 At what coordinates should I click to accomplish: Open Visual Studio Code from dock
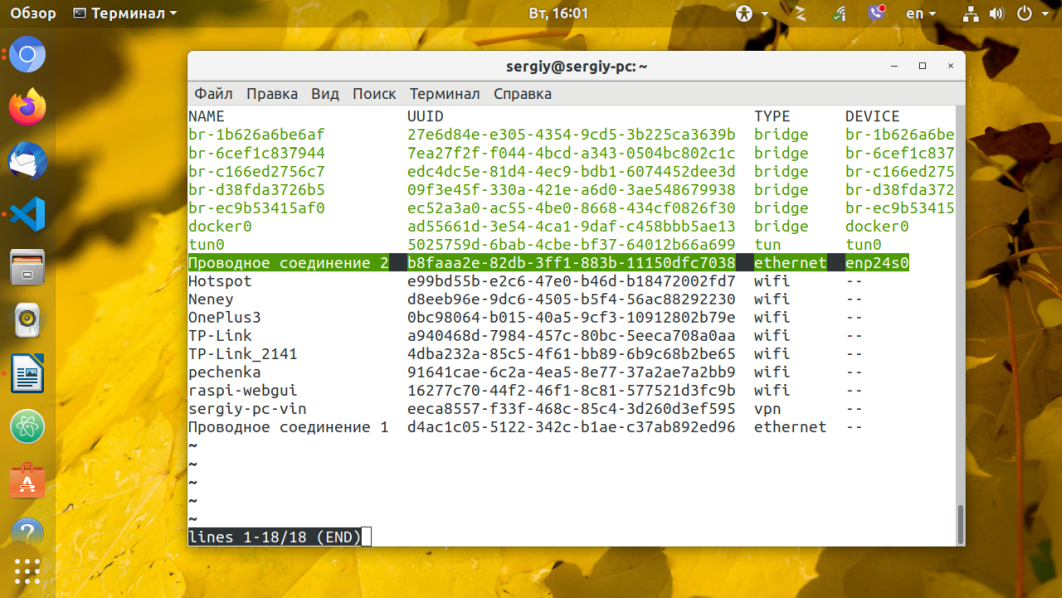click(x=27, y=214)
